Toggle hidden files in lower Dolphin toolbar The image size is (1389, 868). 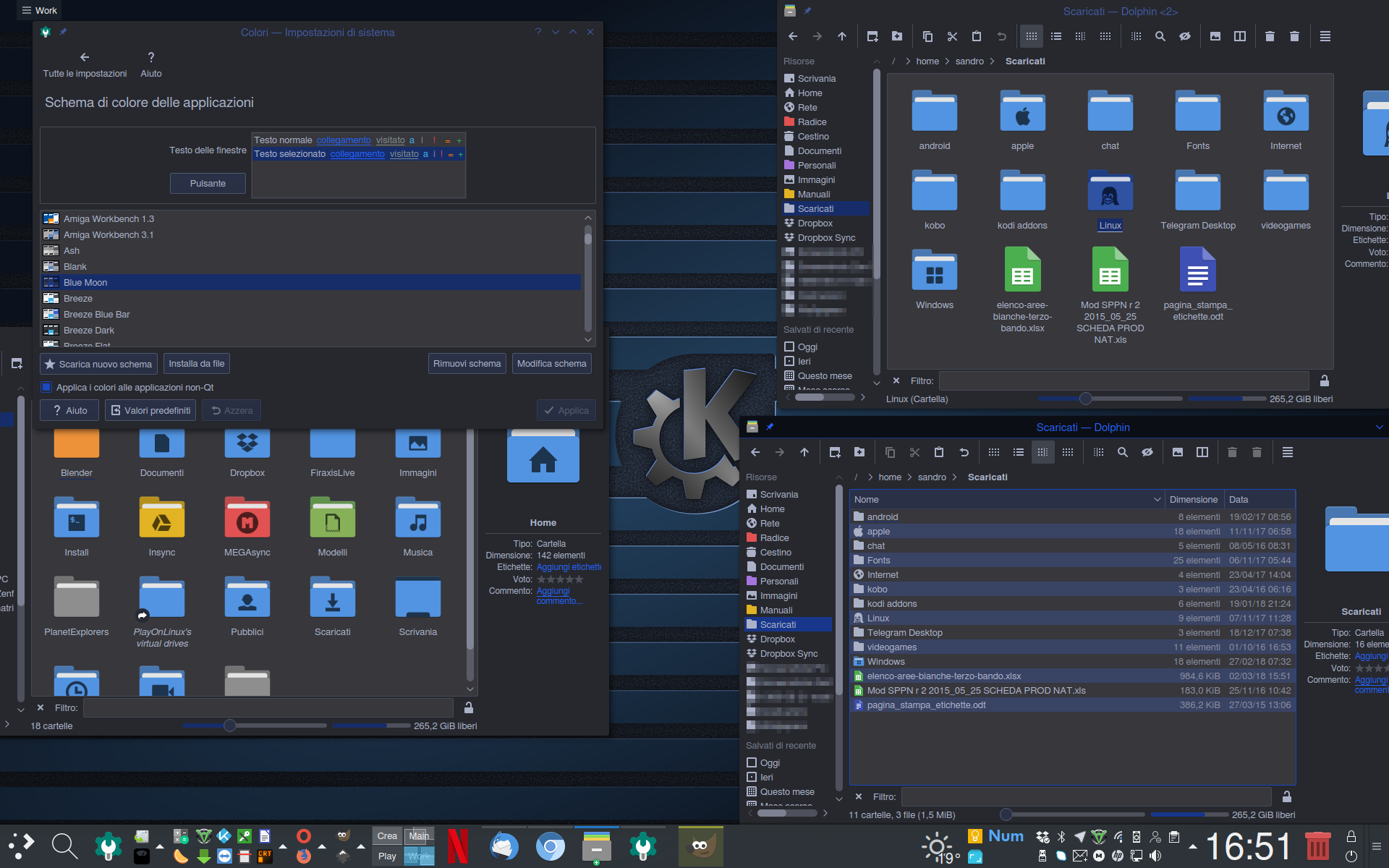[x=1147, y=452]
